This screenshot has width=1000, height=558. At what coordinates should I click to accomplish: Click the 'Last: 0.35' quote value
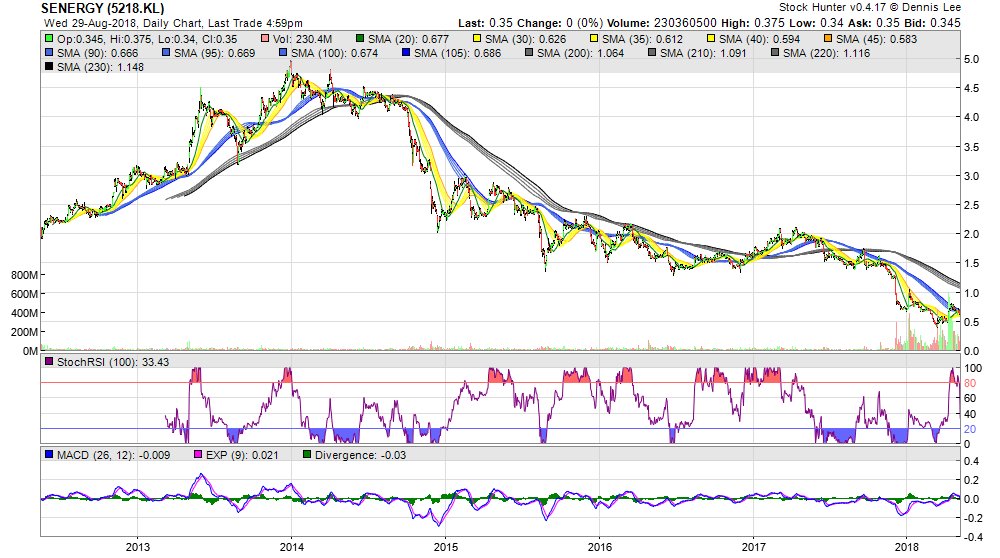tap(486, 23)
